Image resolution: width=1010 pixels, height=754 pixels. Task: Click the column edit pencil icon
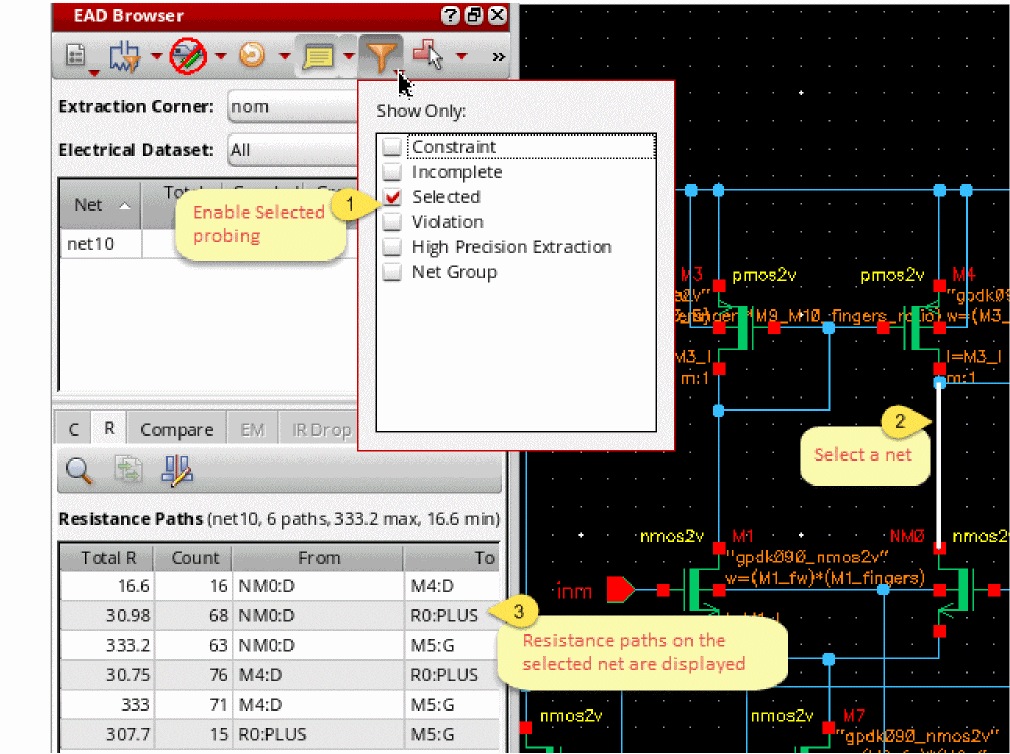point(176,469)
